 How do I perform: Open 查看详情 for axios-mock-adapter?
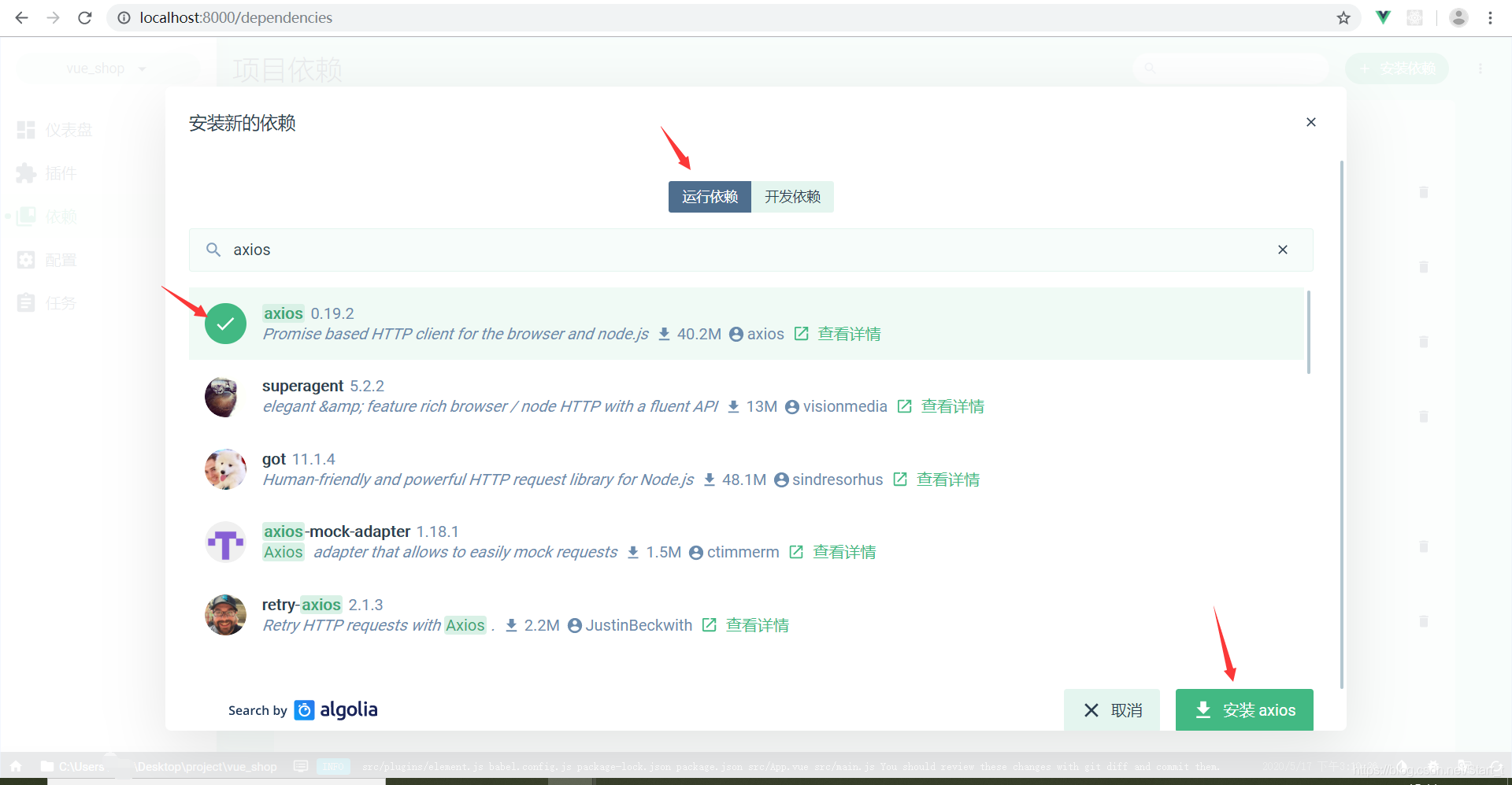tap(844, 552)
